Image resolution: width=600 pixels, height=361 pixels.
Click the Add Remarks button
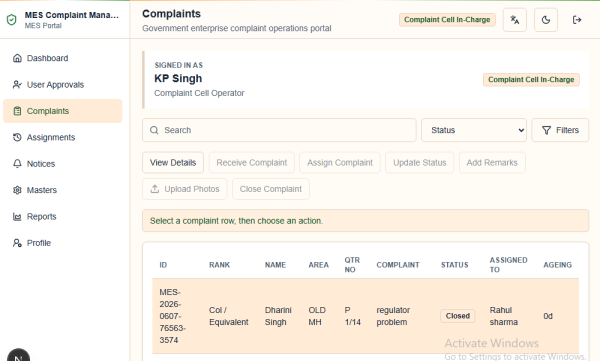coord(492,163)
